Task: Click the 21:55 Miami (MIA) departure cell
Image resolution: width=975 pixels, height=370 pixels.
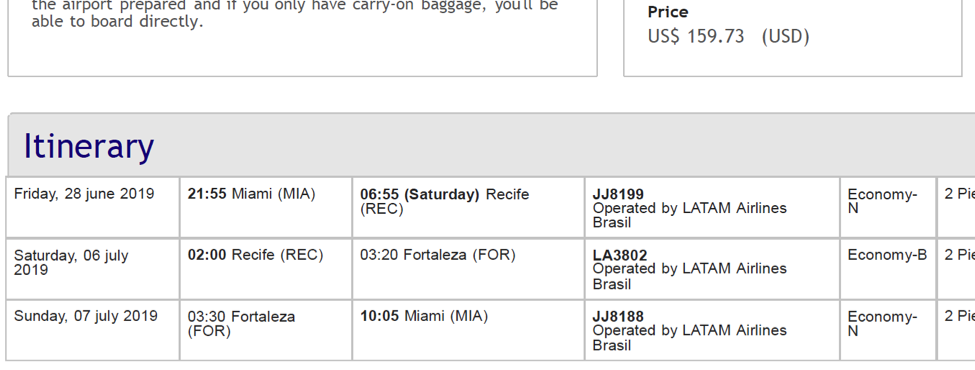Action: tap(266, 207)
